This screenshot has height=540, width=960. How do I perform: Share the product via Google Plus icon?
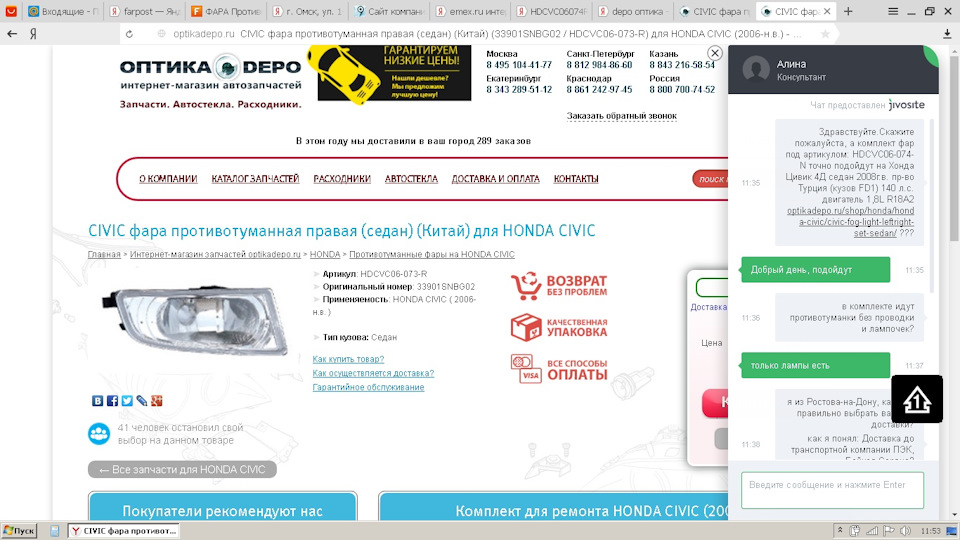coord(157,400)
